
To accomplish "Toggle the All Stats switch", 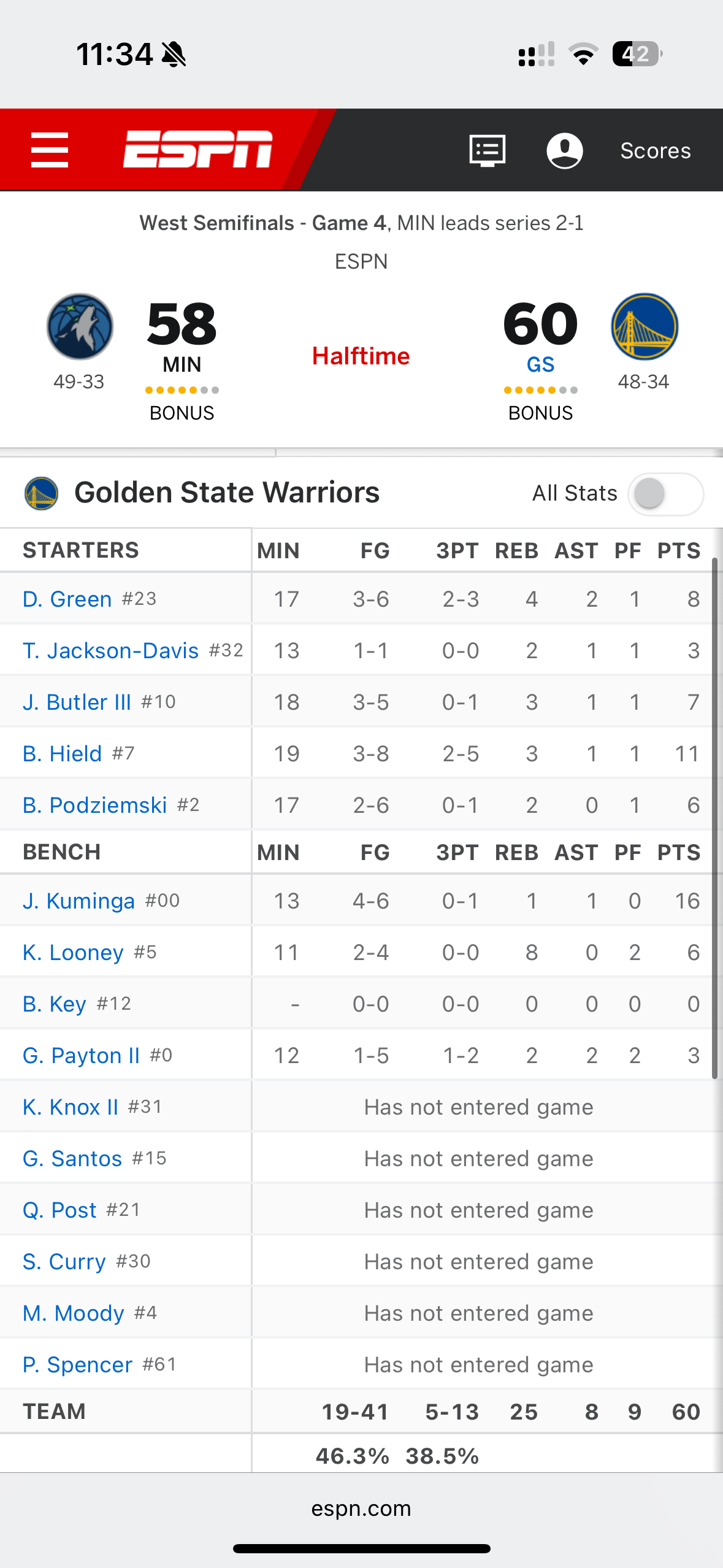I will pos(665,494).
